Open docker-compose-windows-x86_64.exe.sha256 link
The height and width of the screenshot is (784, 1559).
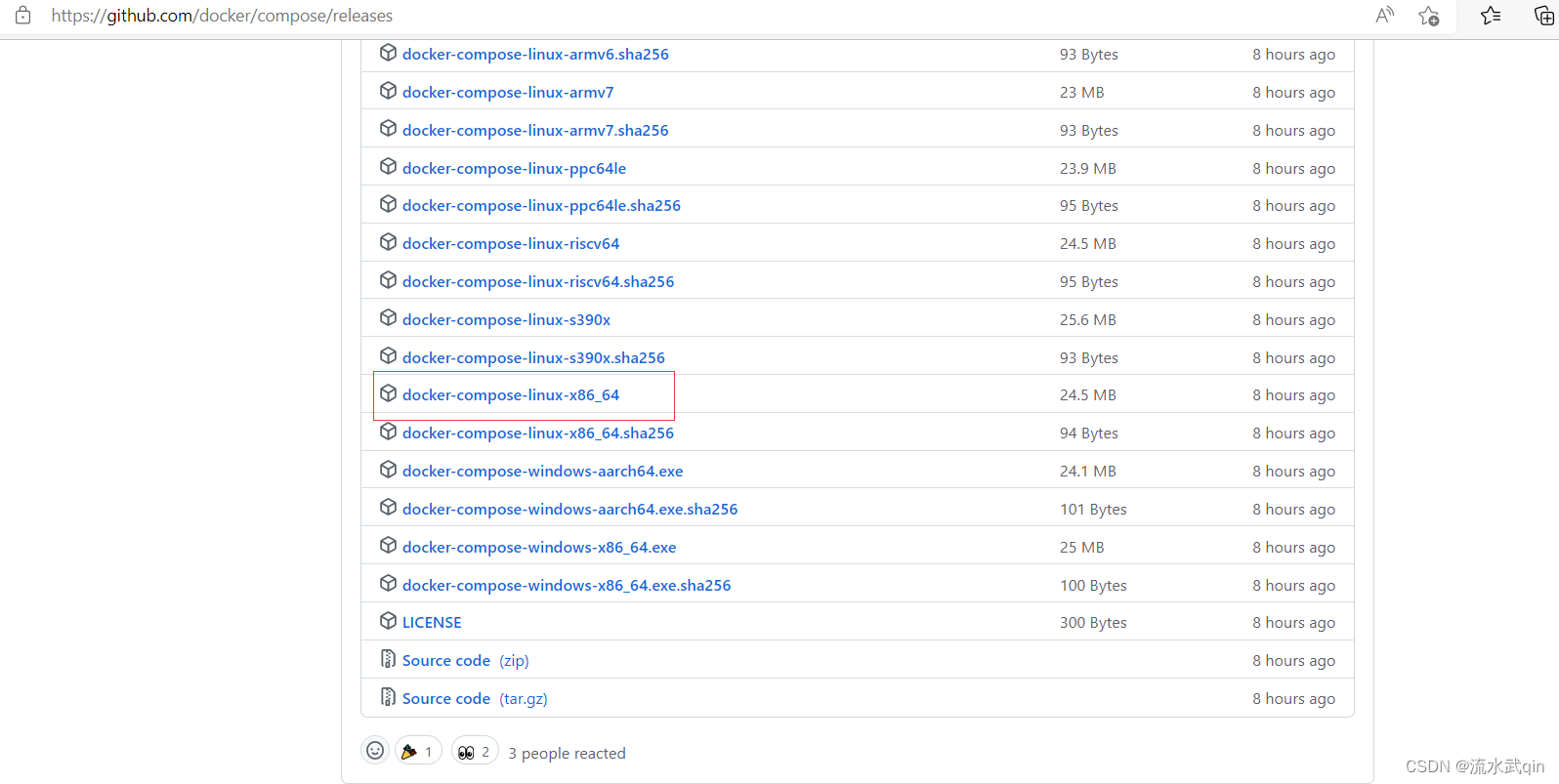567,586
